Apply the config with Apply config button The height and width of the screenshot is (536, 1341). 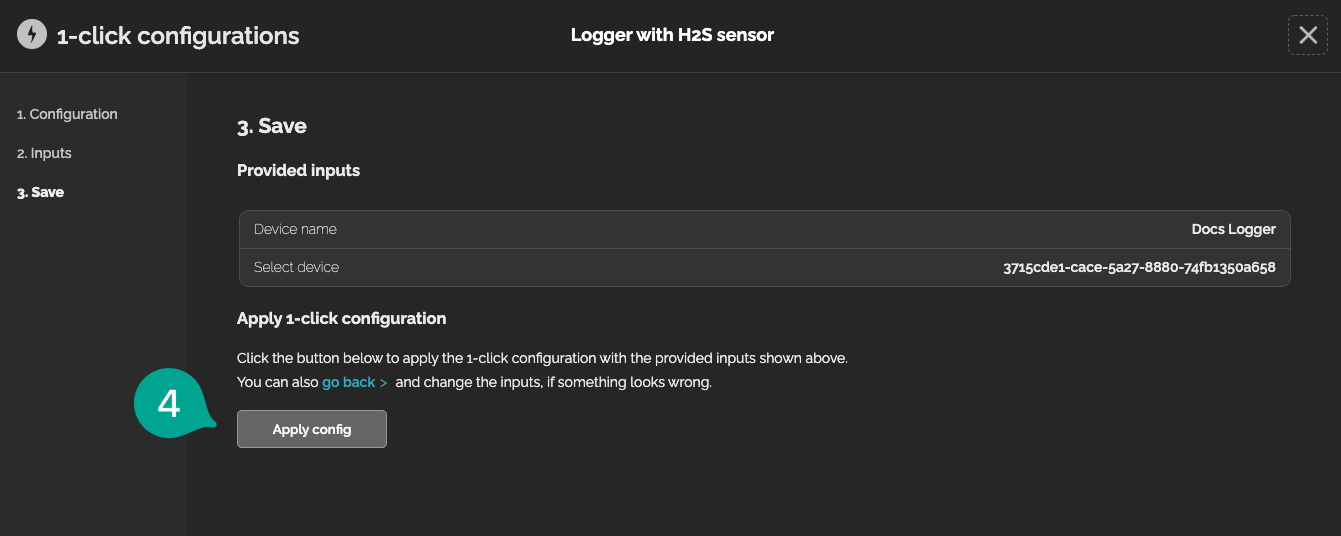[312, 429]
